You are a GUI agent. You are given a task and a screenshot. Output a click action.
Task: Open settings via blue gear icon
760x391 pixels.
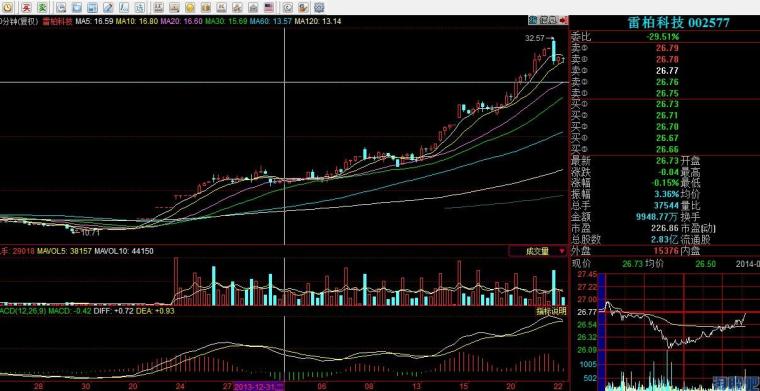click(x=319, y=7)
